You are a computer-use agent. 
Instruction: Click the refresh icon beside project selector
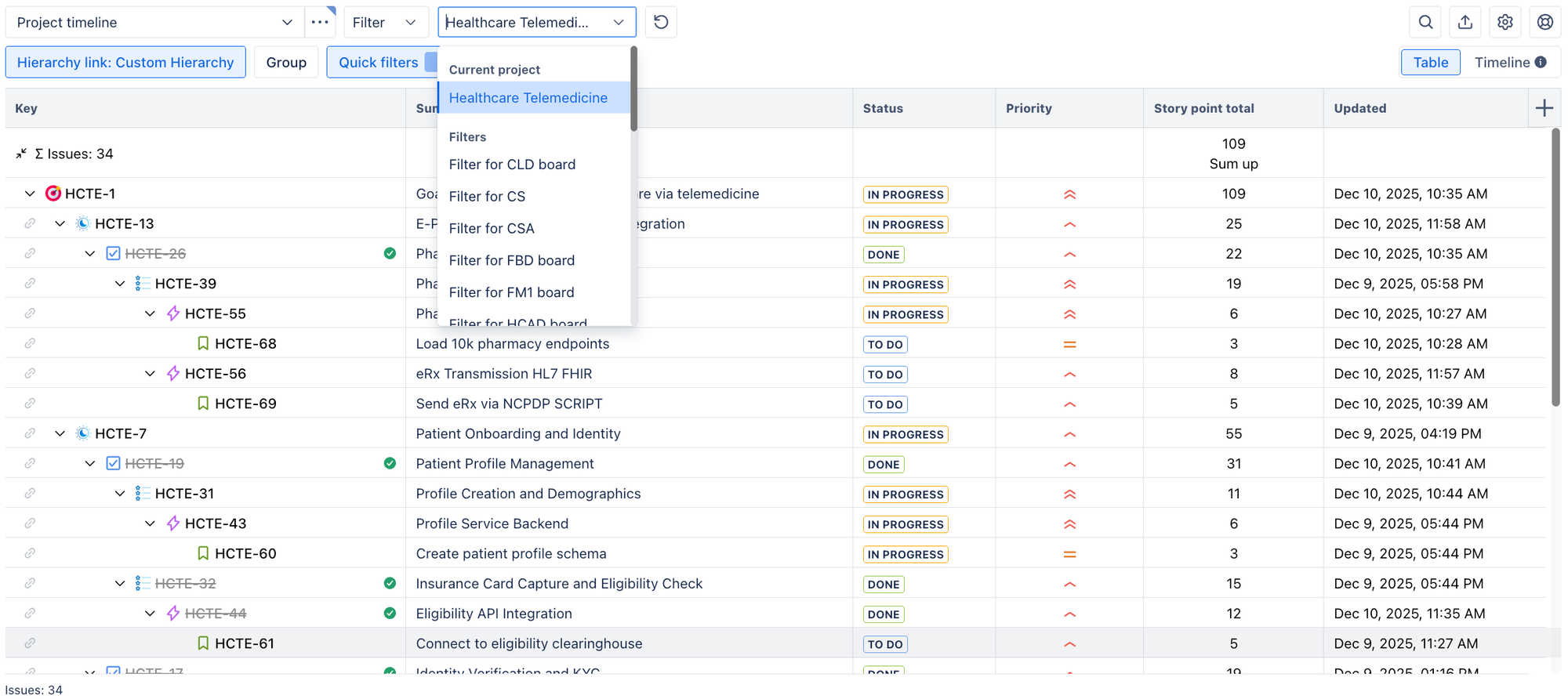[x=661, y=22]
